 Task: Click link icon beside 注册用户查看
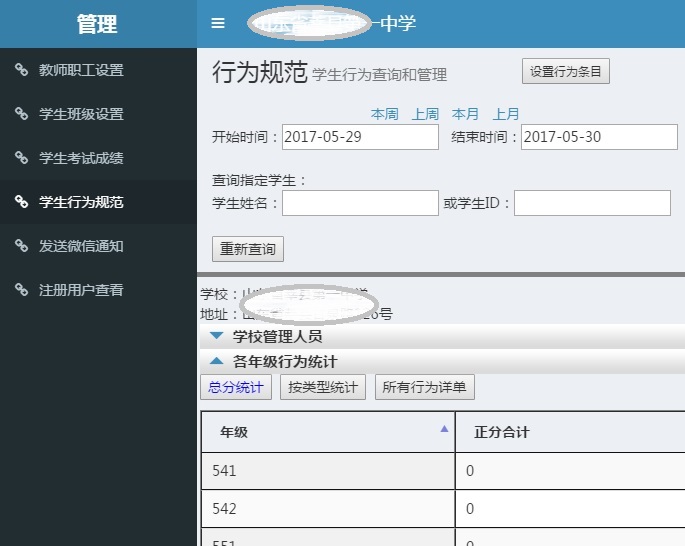click(x=21, y=290)
